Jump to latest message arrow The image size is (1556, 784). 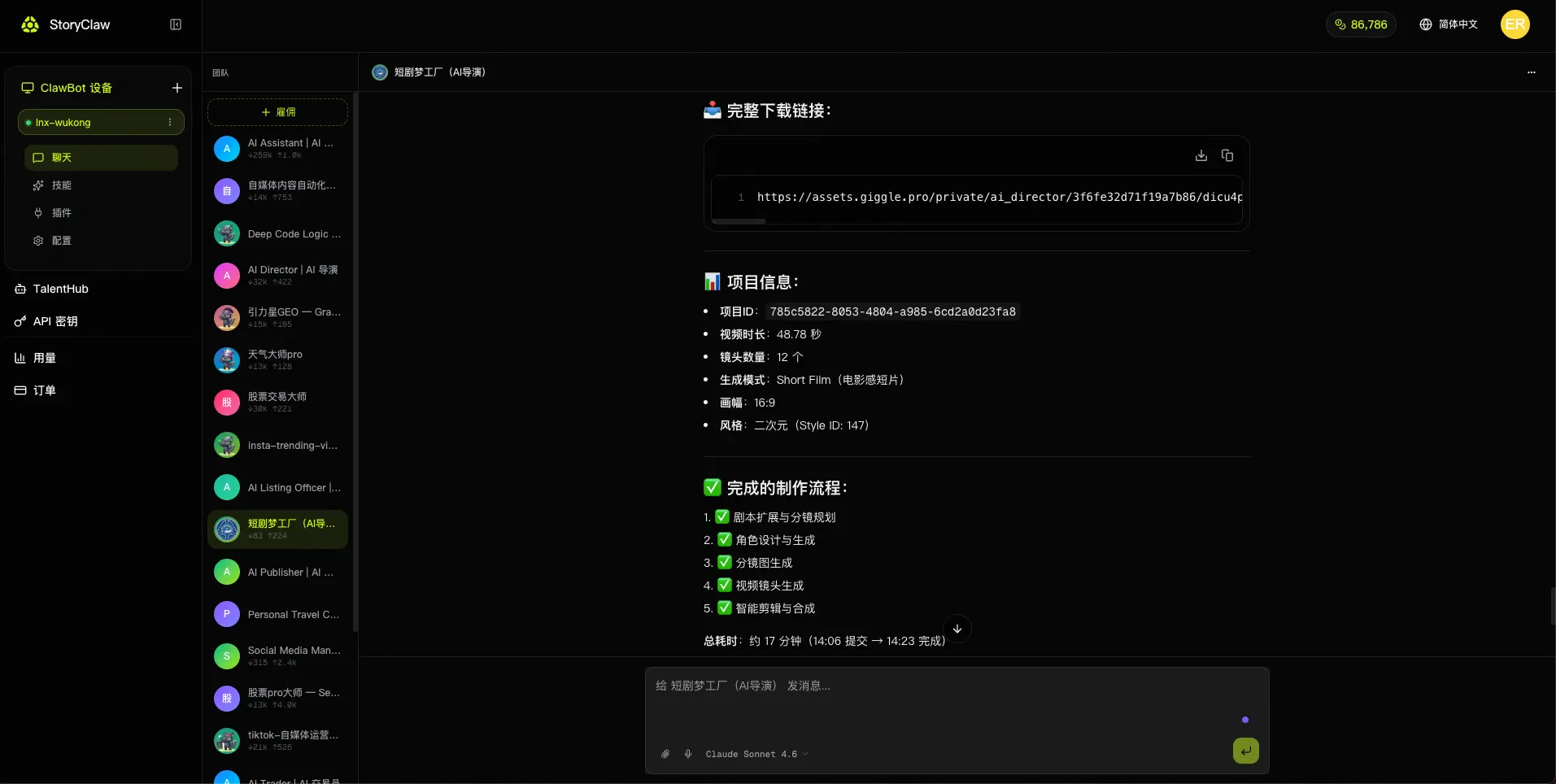coord(957,629)
